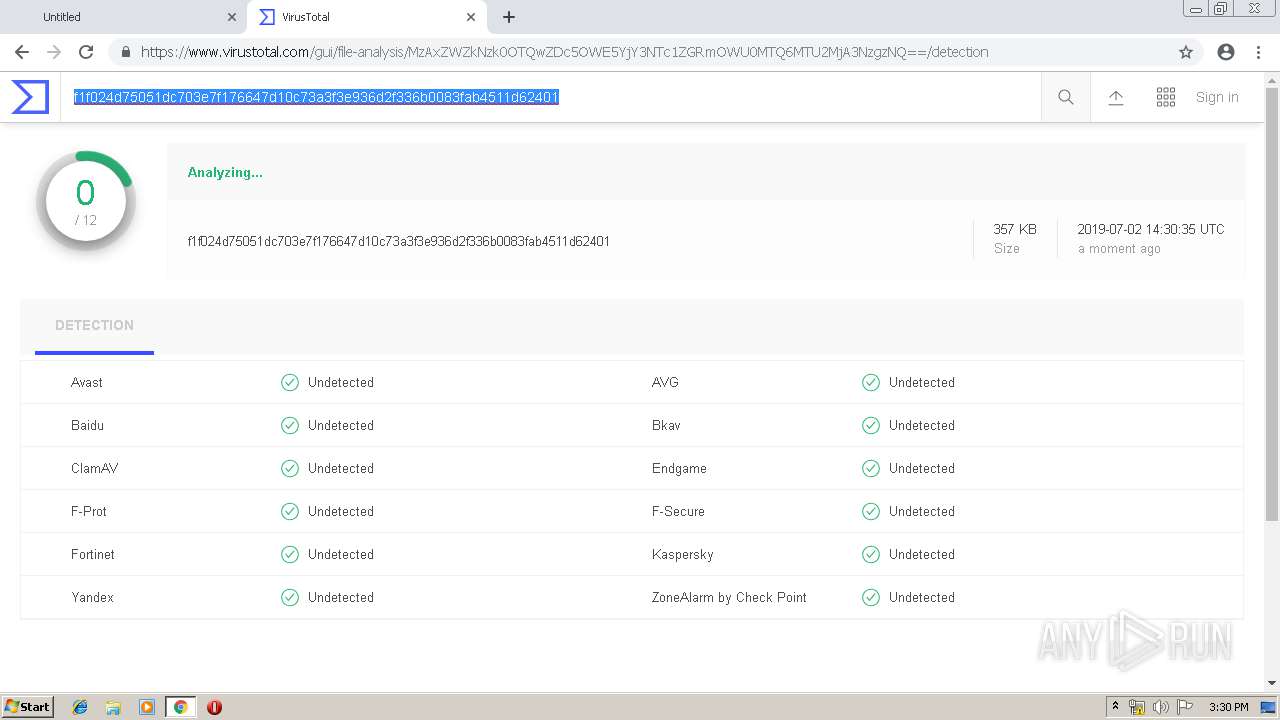Screen dimensions: 1280x720
Task: Click the F-Secure undetected checkmark icon
Action: [871, 511]
